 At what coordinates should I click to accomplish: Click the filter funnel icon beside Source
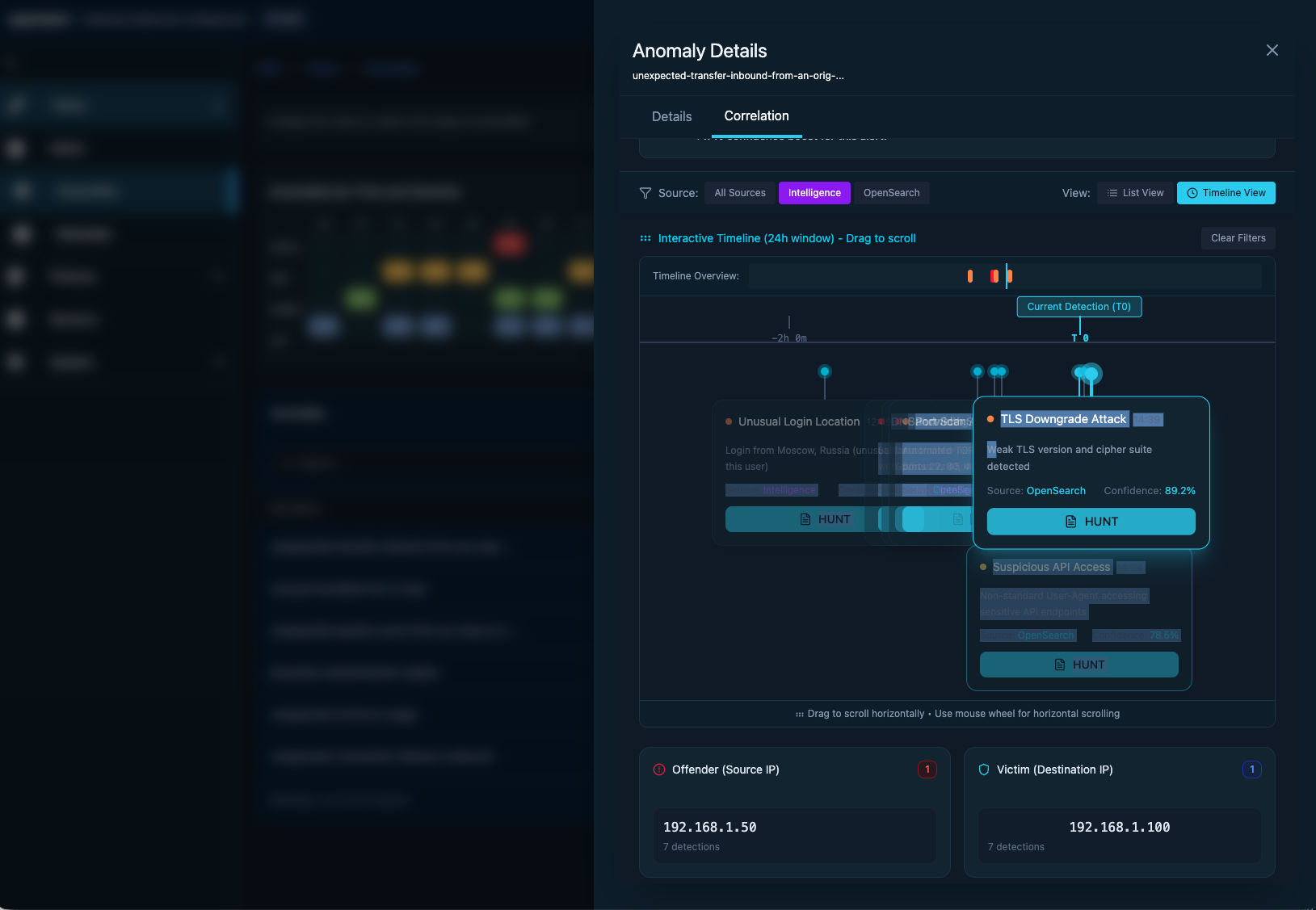click(646, 193)
